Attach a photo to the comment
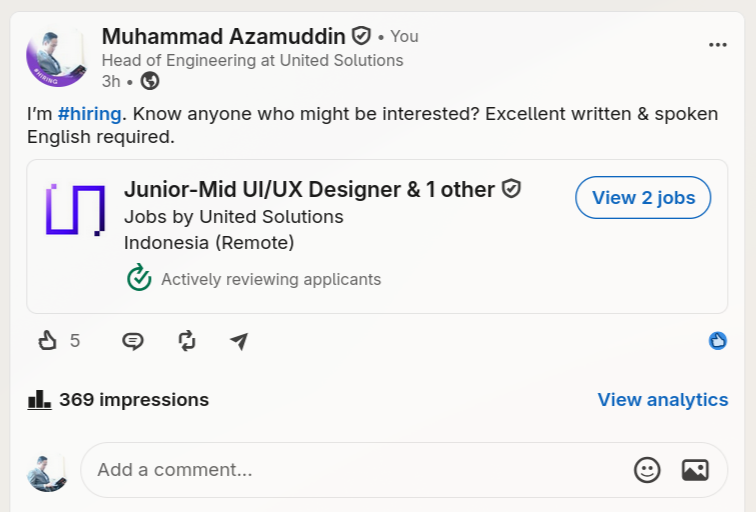Screen dimensions: 756x512 pyautogui.click(x=695, y=470)
